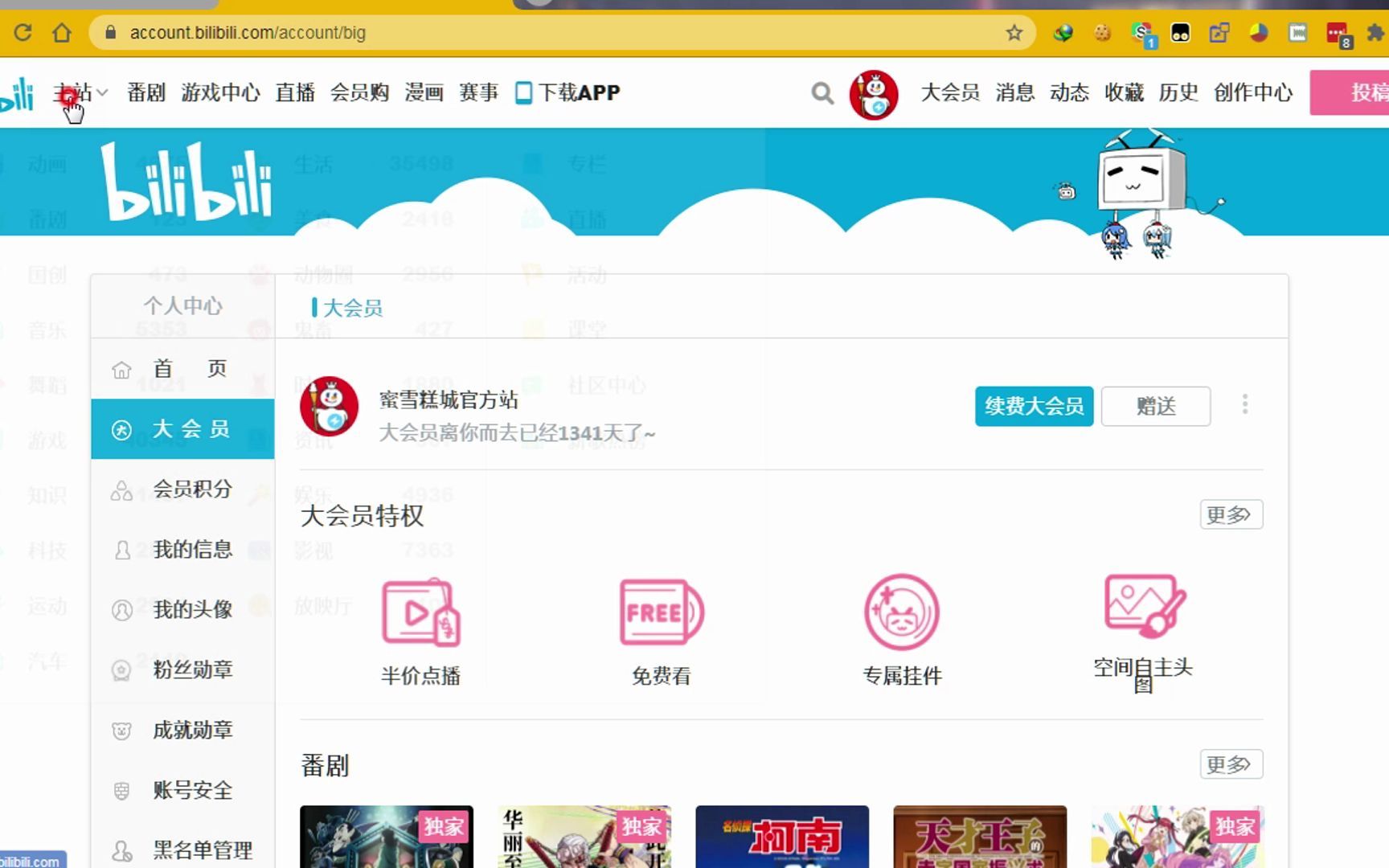Click the small bilibili logo at top left

point(17,94)
